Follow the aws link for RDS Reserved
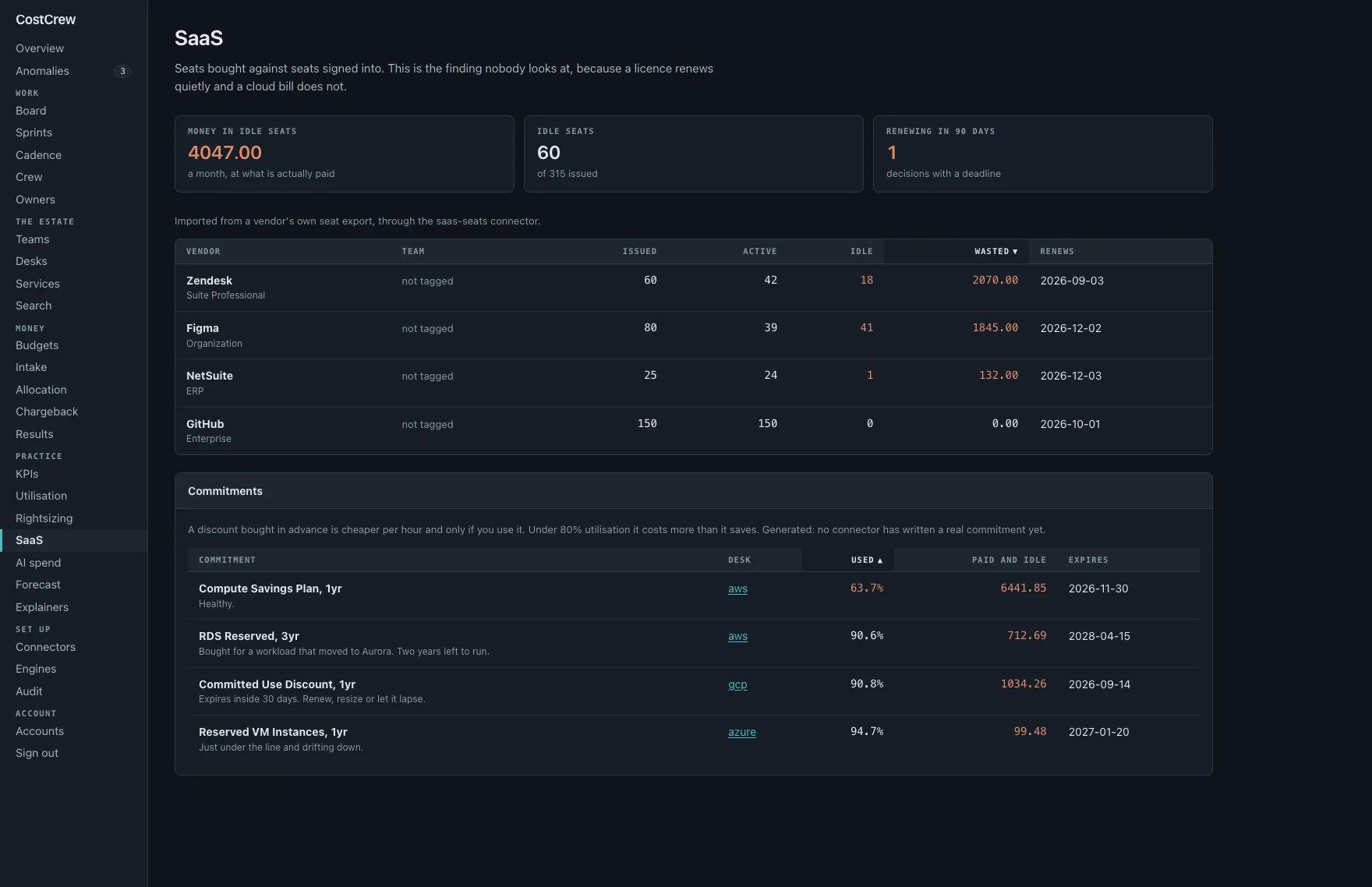 click(737, 636)
